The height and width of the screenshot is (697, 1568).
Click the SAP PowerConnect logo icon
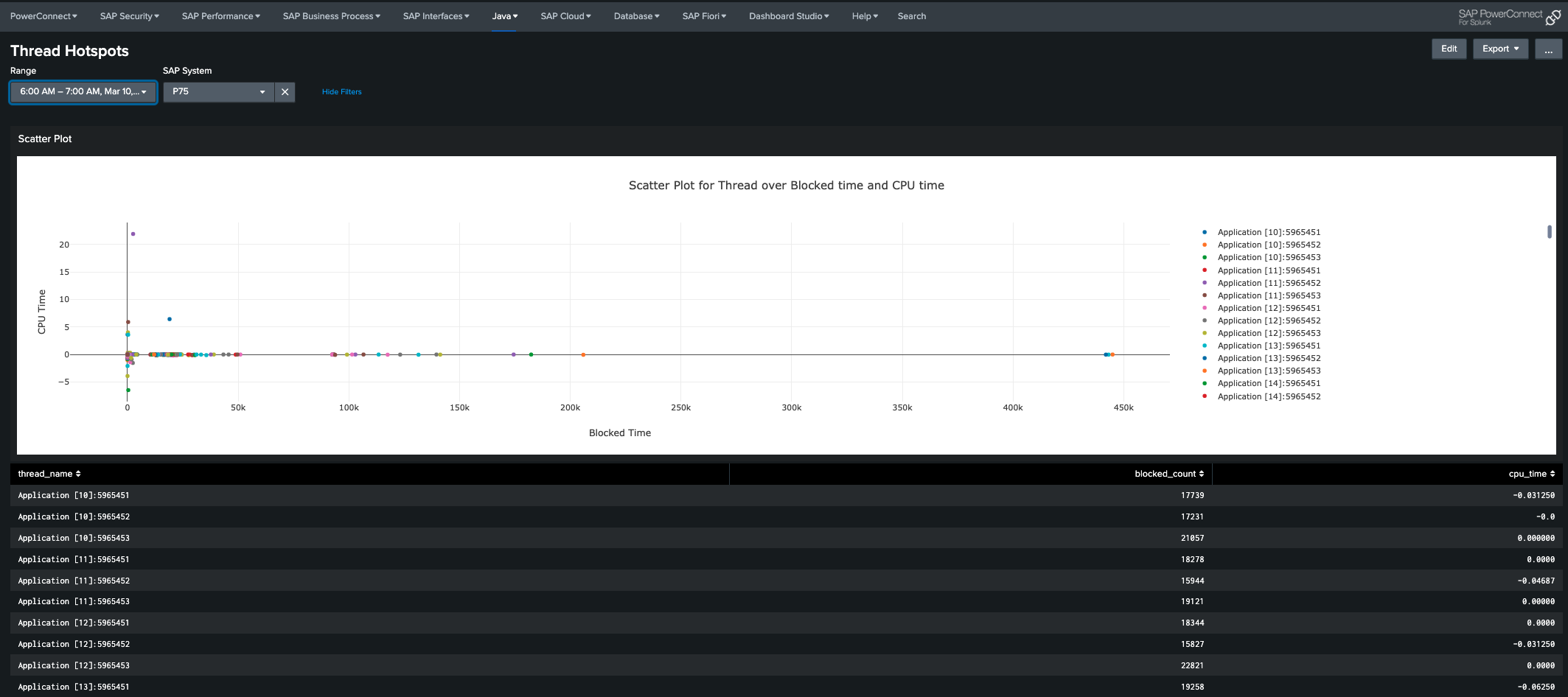tap(1553, 18)
